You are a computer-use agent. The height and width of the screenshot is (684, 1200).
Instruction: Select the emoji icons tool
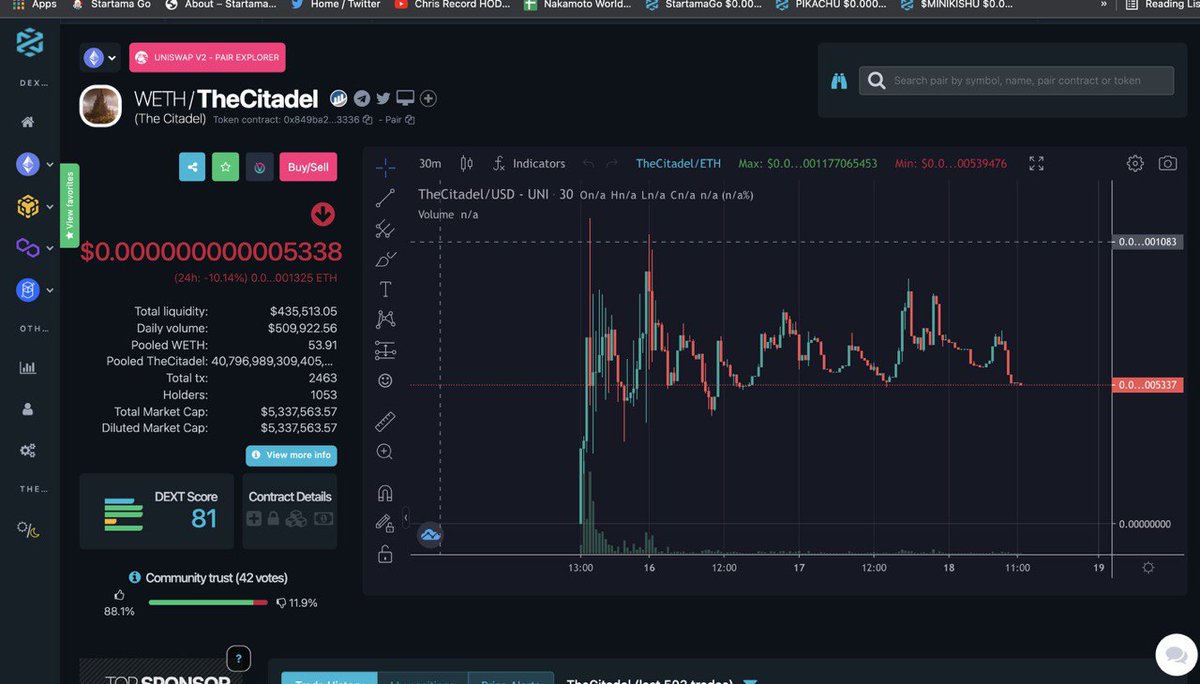tap(385, 381)
